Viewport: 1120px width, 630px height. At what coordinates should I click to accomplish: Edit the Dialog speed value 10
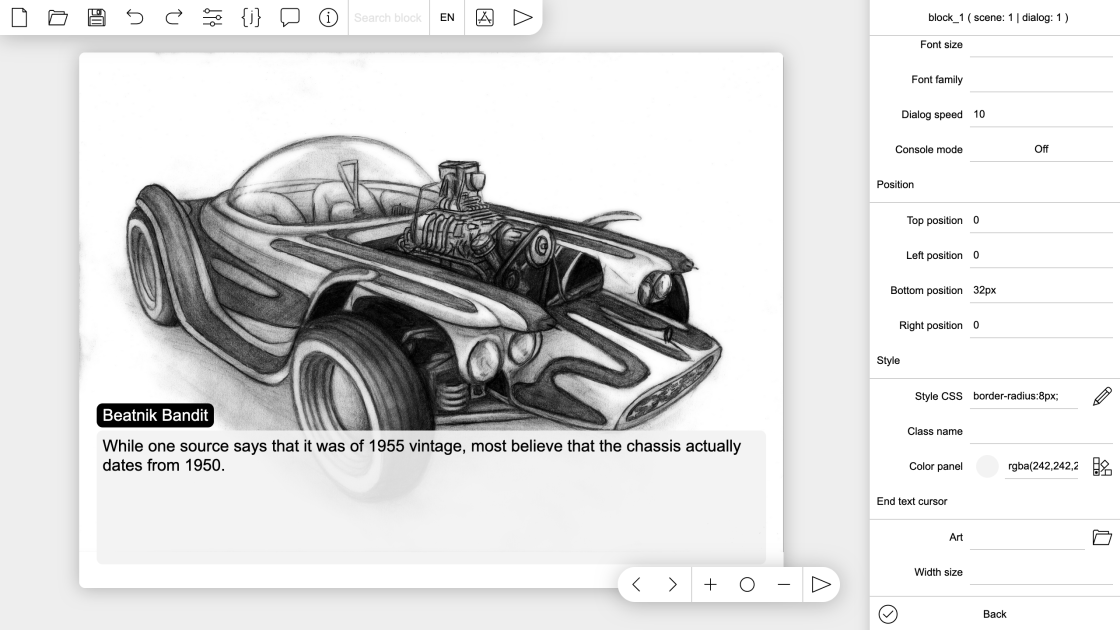click(1041, 114)
